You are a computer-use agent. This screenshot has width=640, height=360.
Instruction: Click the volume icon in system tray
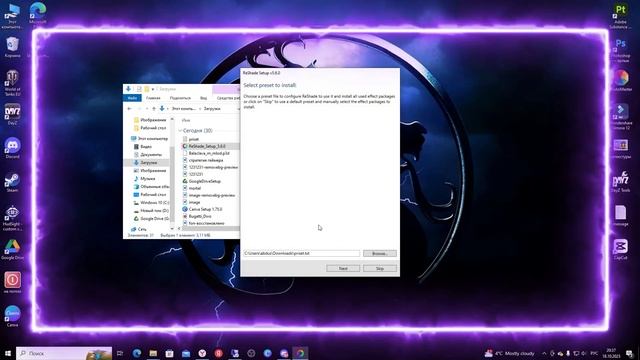click(584, 353)
